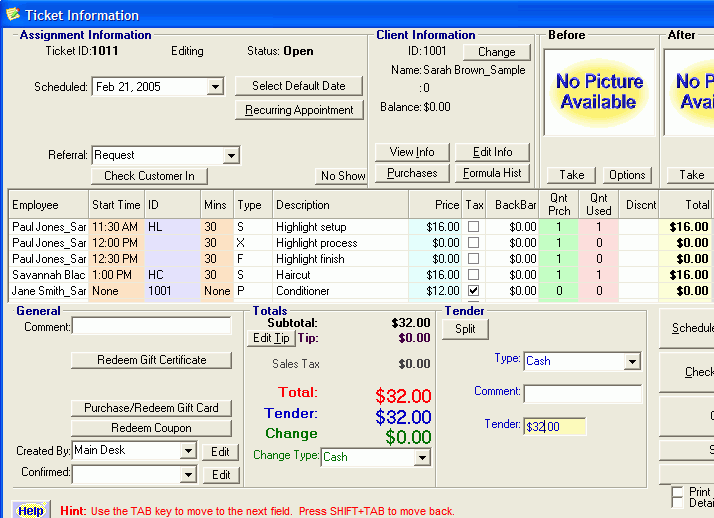Click the Tender Comment input field
Viewport: 714px width, 518px height.
point(582,394)
